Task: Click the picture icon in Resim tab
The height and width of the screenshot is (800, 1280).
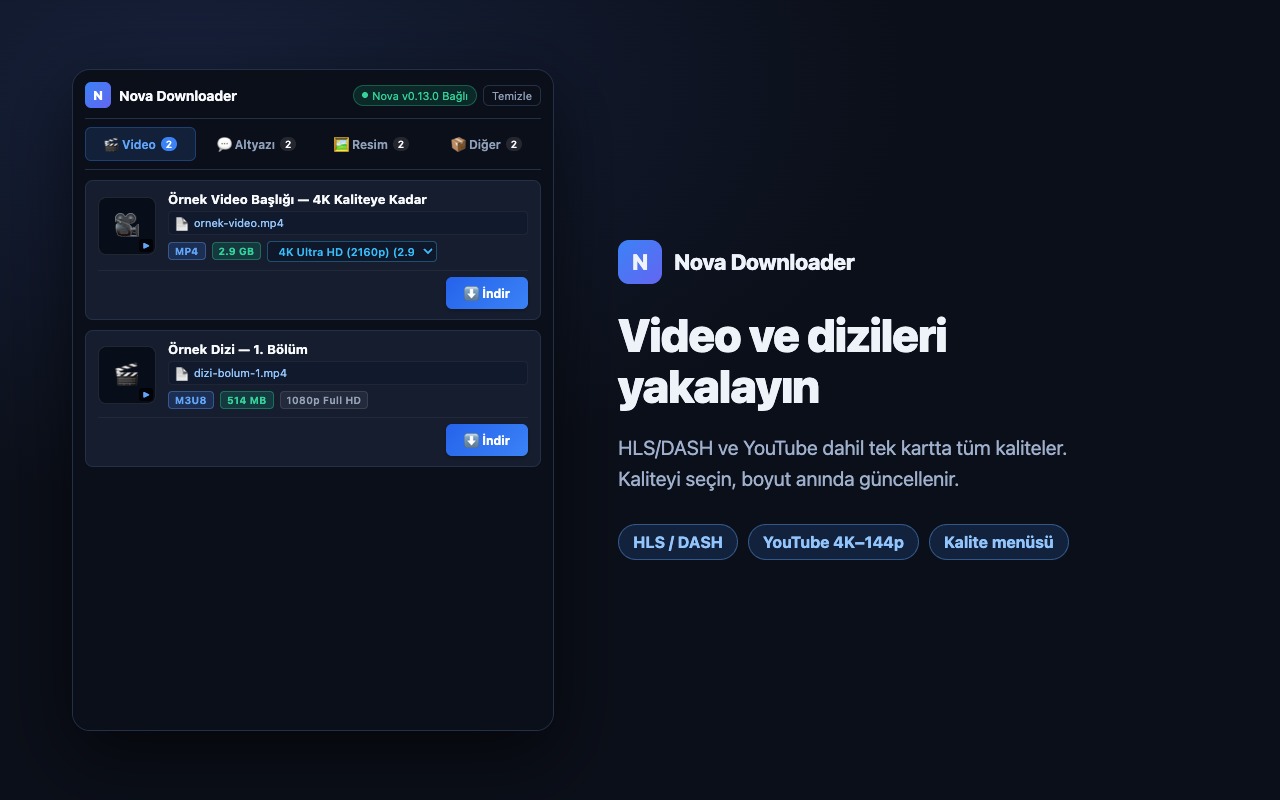Action: coord(341,144)
